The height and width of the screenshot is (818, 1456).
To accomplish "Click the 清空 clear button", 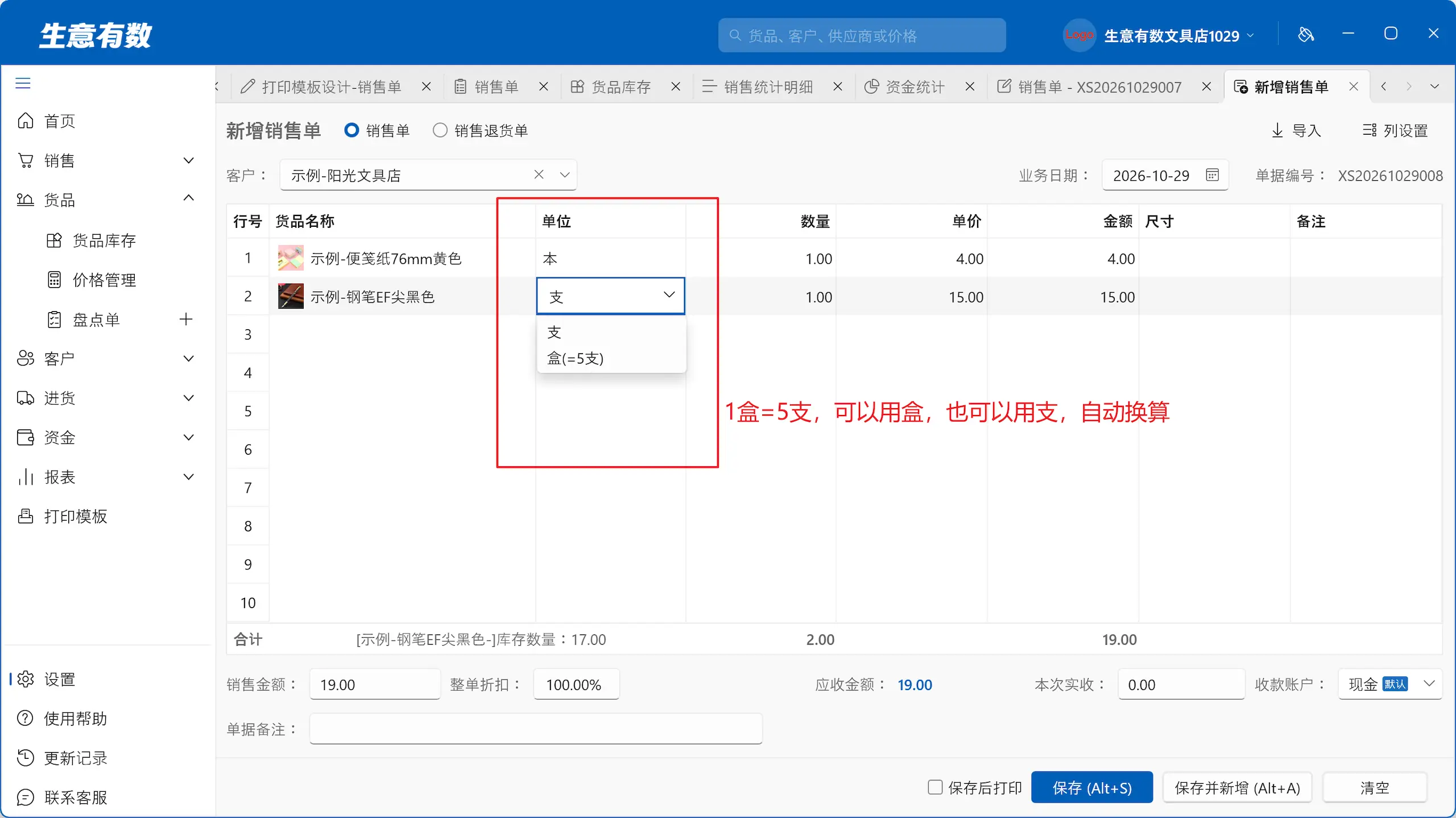I will [x=1375, y=787].
